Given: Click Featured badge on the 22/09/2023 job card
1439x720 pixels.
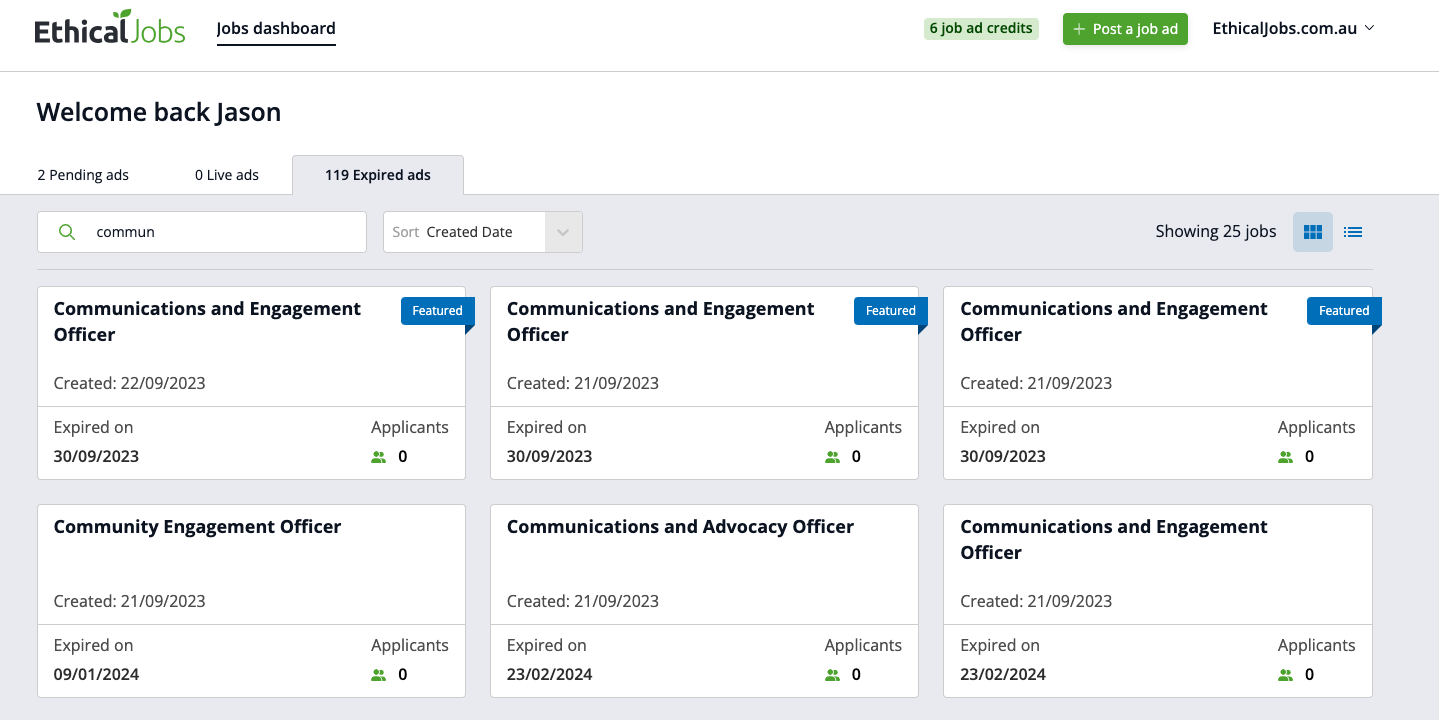Looking at the screenshot, I should 437,311.
